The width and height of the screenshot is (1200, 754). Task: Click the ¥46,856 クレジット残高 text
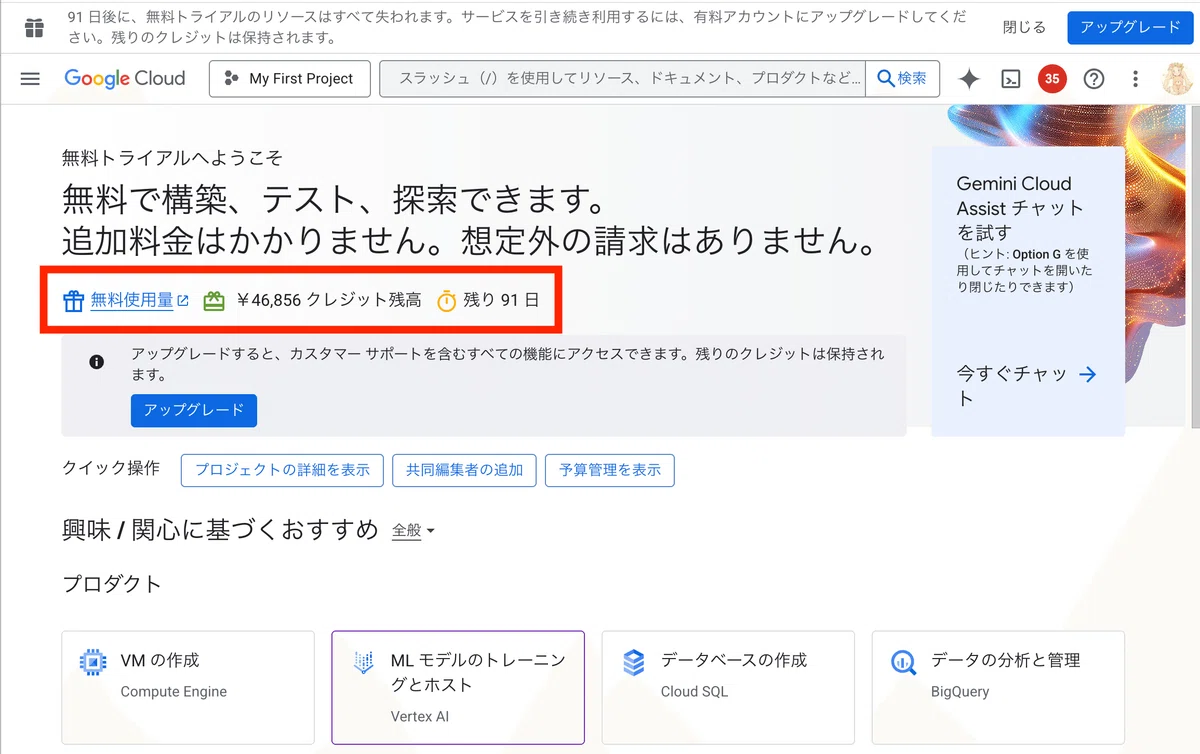(329, 300)
